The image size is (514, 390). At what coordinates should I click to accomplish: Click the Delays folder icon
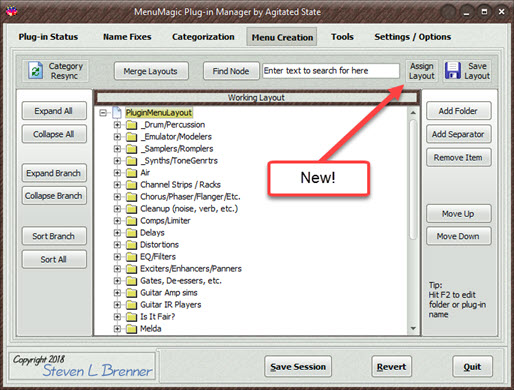point(131,233)
